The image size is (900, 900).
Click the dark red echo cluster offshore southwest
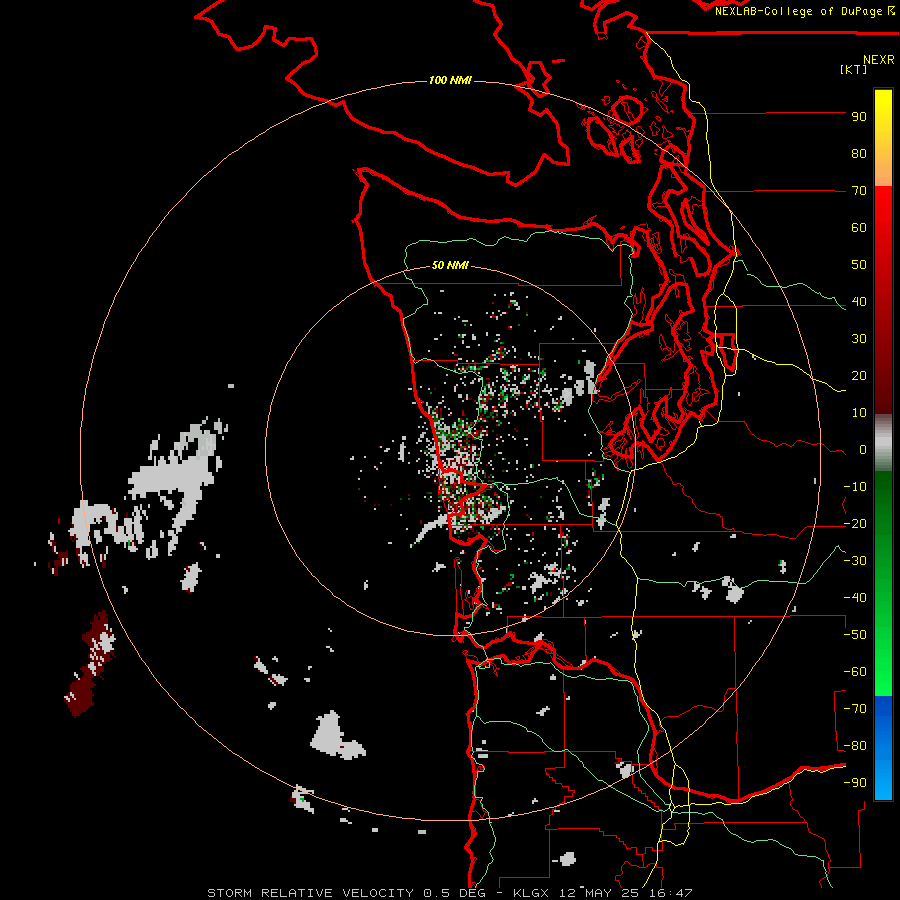pyautogui.click(x=91, y=664)
